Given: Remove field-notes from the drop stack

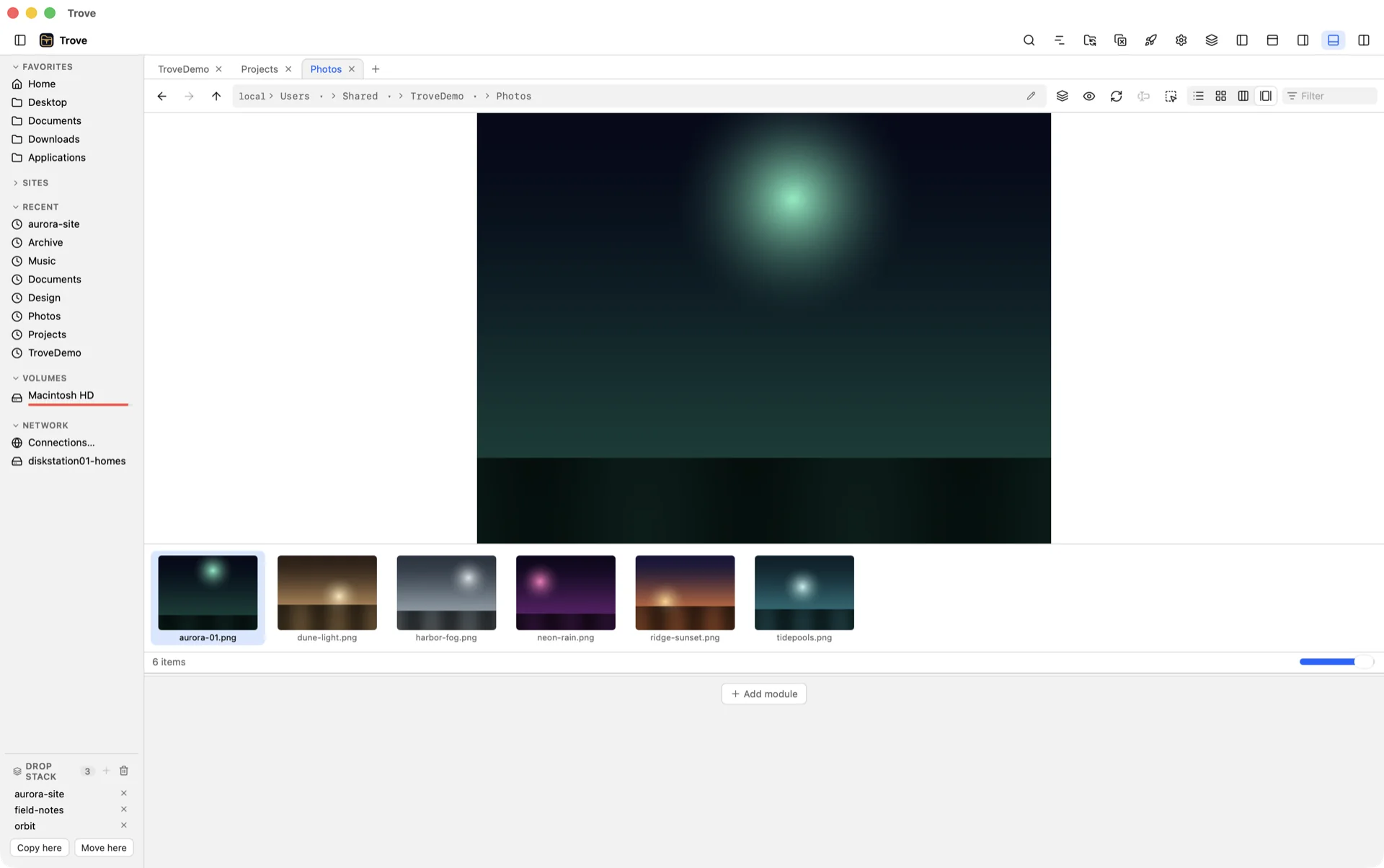Looking at the screenshot, I should coord(124,810).
